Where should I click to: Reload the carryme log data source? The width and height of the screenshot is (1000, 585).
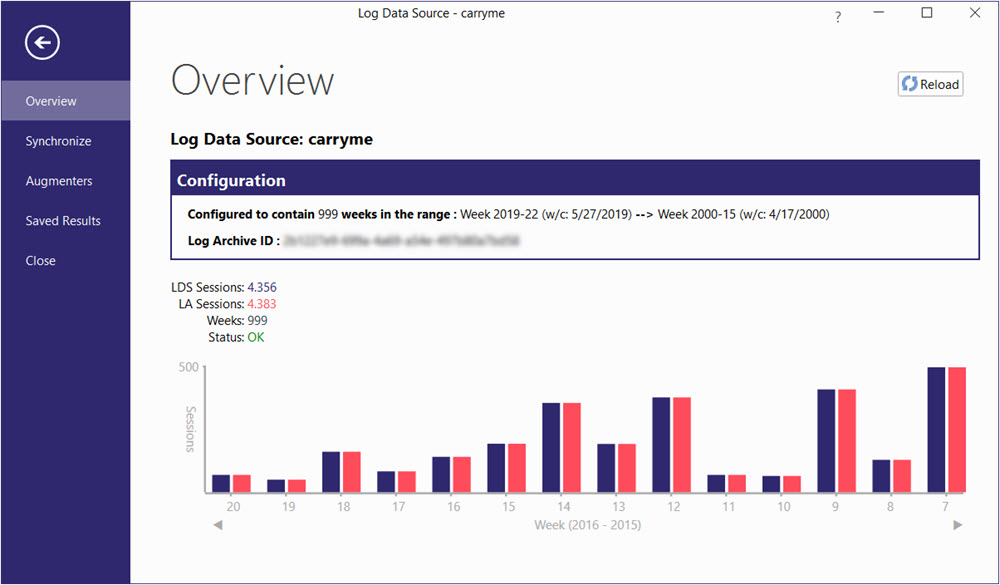930,84
